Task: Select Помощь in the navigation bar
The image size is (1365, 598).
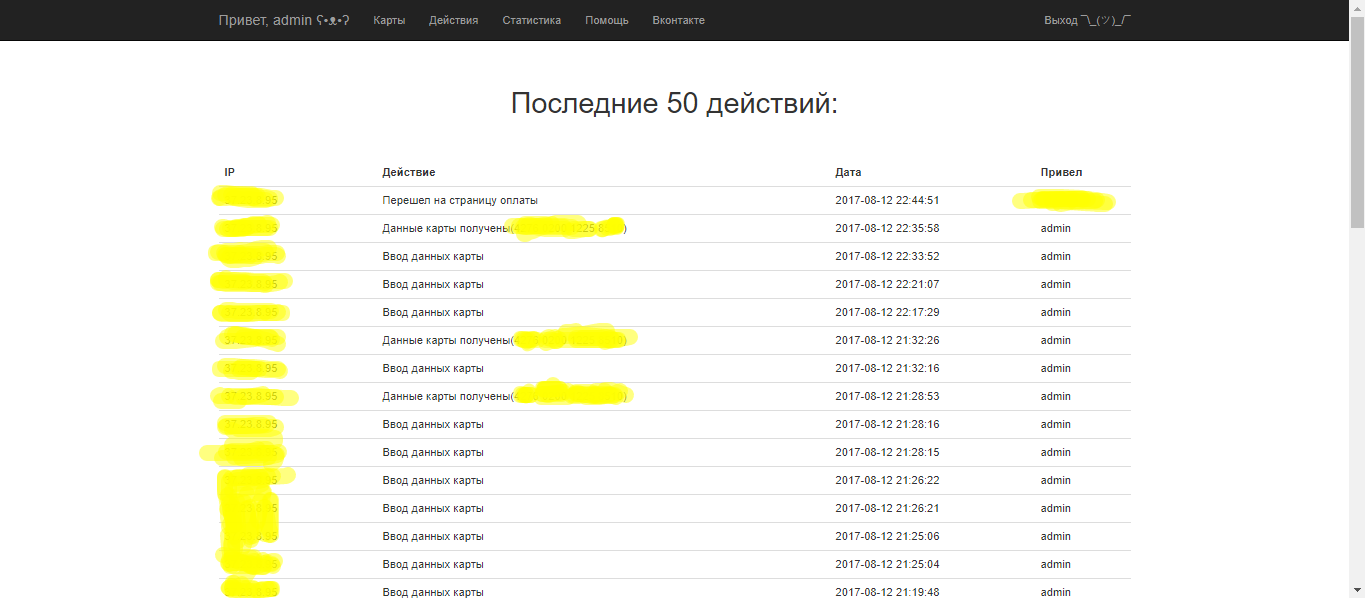Action: pos(607,20)
